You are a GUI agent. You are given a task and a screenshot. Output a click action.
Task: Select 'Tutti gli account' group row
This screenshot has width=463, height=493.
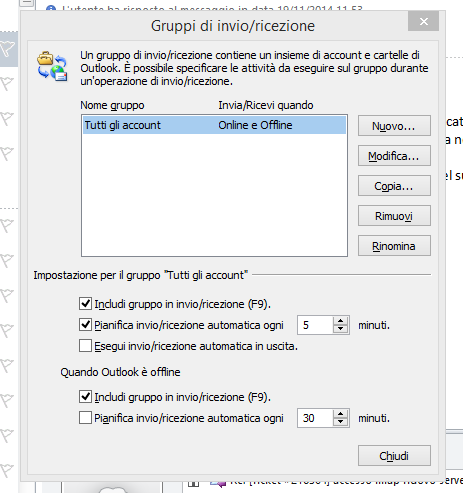pos(214,125)
